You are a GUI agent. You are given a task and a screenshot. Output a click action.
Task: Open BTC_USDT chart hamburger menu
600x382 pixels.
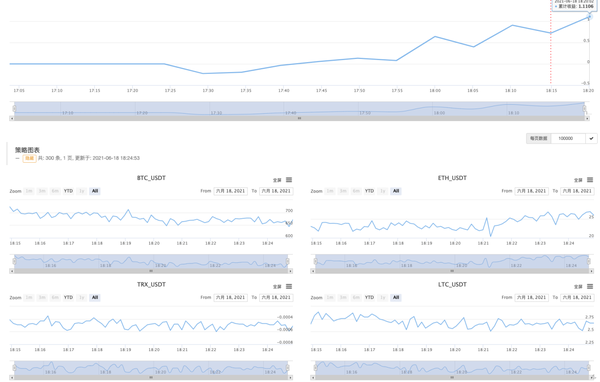(x=289, y=180)
